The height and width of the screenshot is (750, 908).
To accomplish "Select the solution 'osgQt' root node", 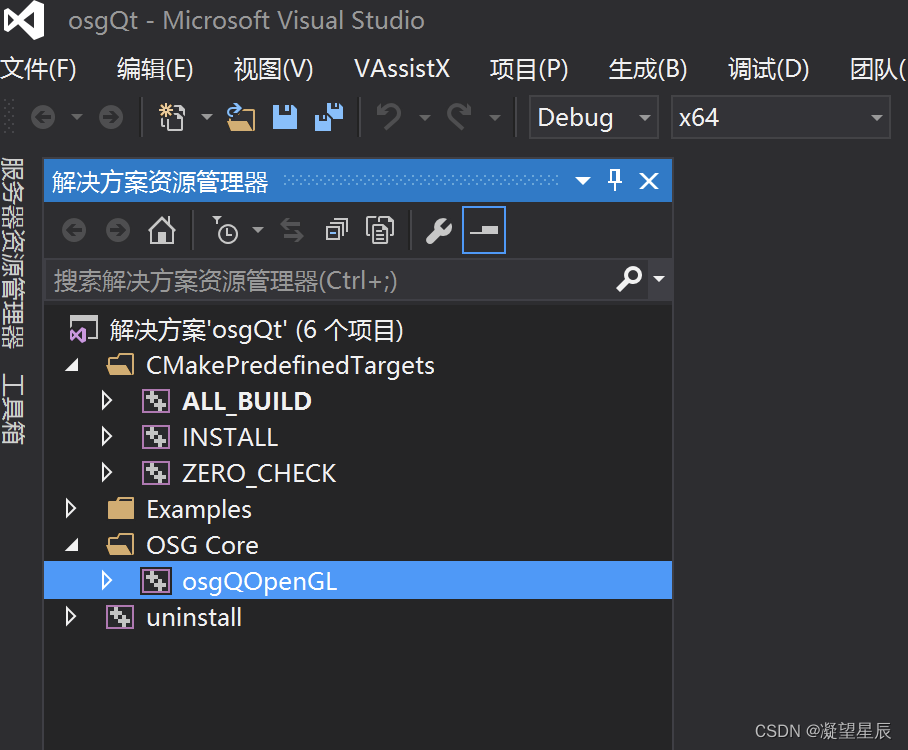I will click(x=257, y=330).
